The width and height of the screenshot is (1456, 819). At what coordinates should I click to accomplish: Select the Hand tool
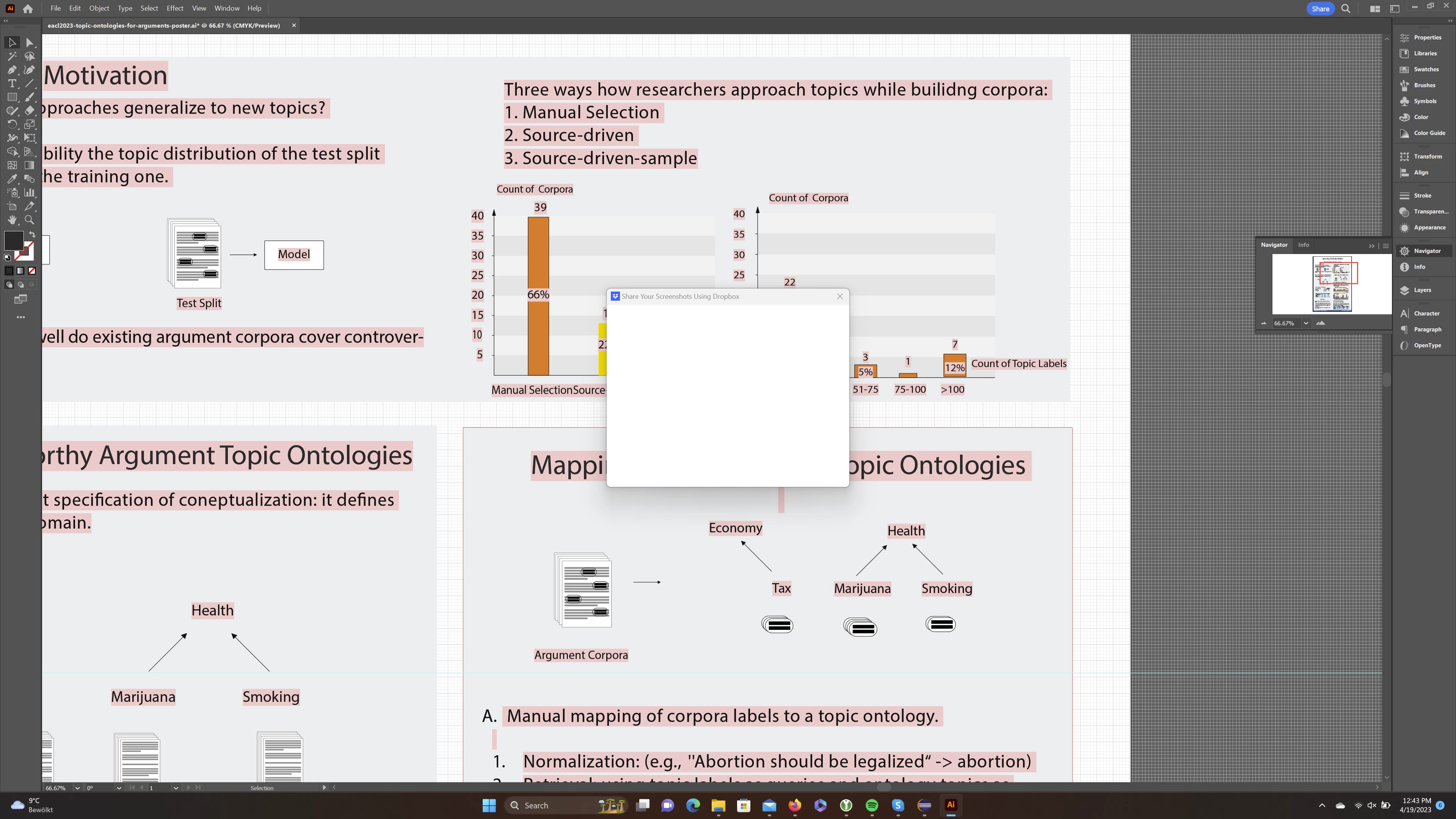pos(12,220)
